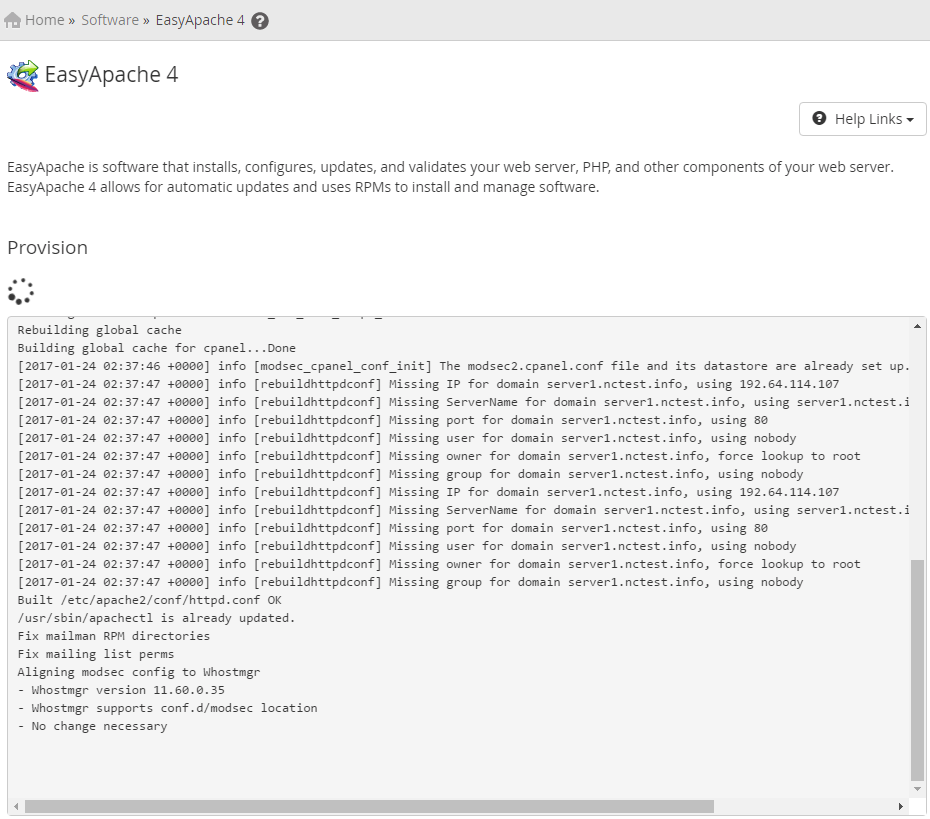Select 'Building global cache for cpanel...Done' line

[157, 348]
